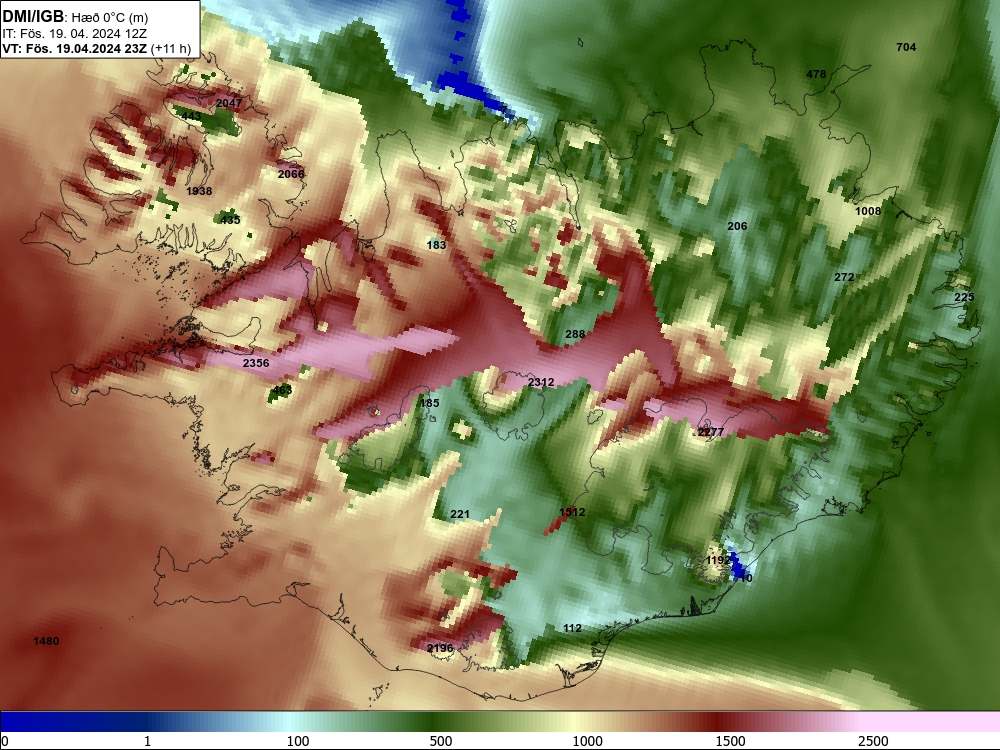Screen dimensions: 1000x750
Task: Select the map value 2196
Action: pyautogui.click(x=440, y=648)
